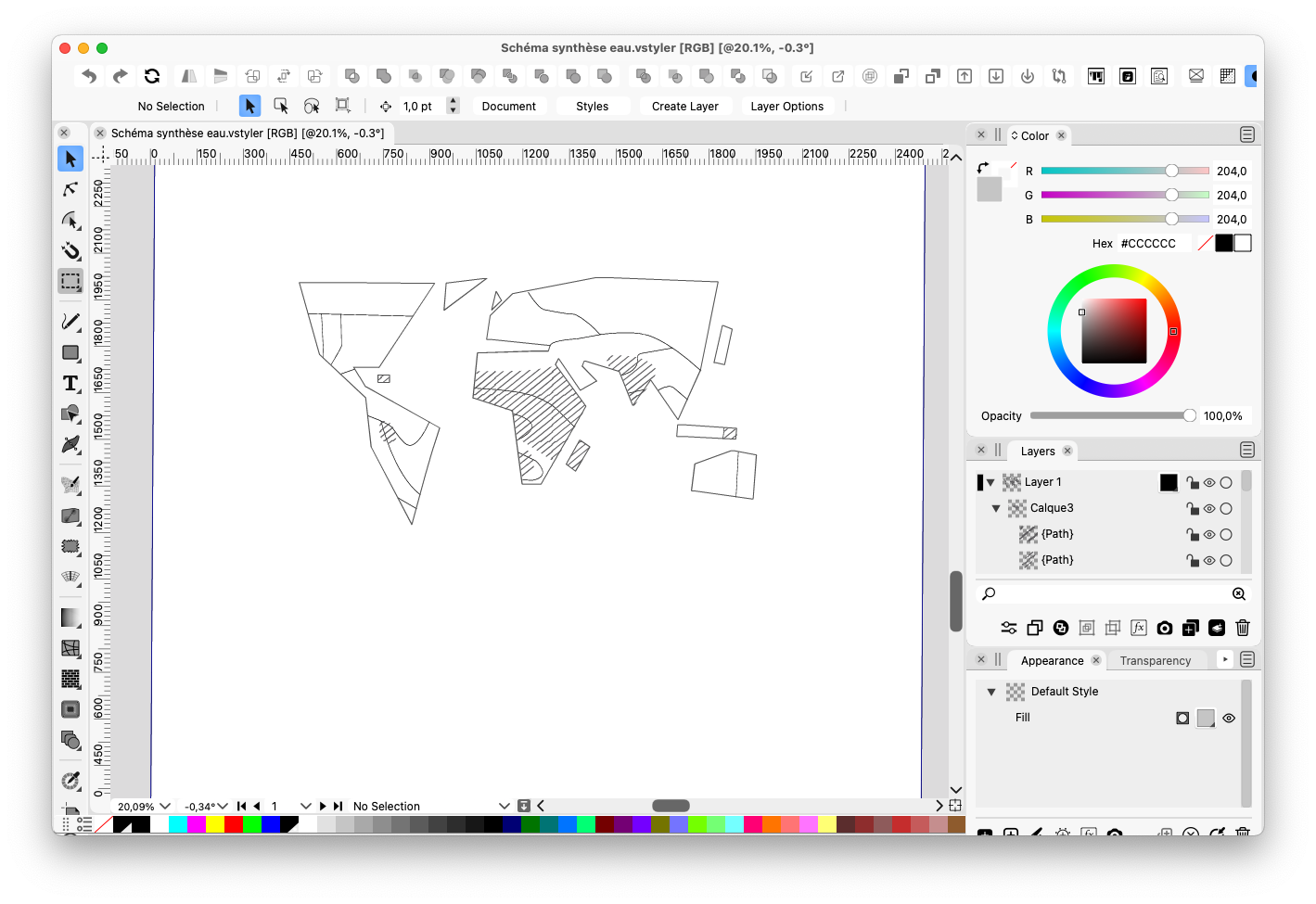
Task: Switch to the Transparency tab
Action: (1155, 660)
